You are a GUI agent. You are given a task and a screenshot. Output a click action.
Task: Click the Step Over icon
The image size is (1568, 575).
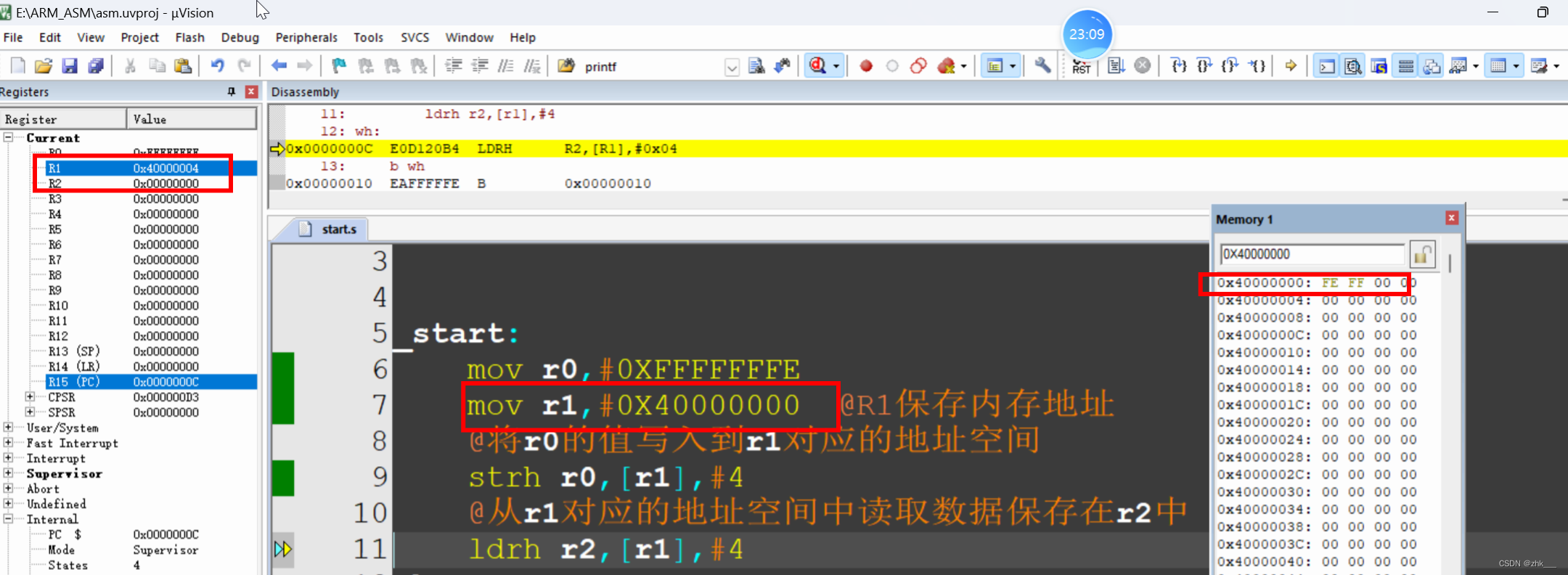point(1205,66)
